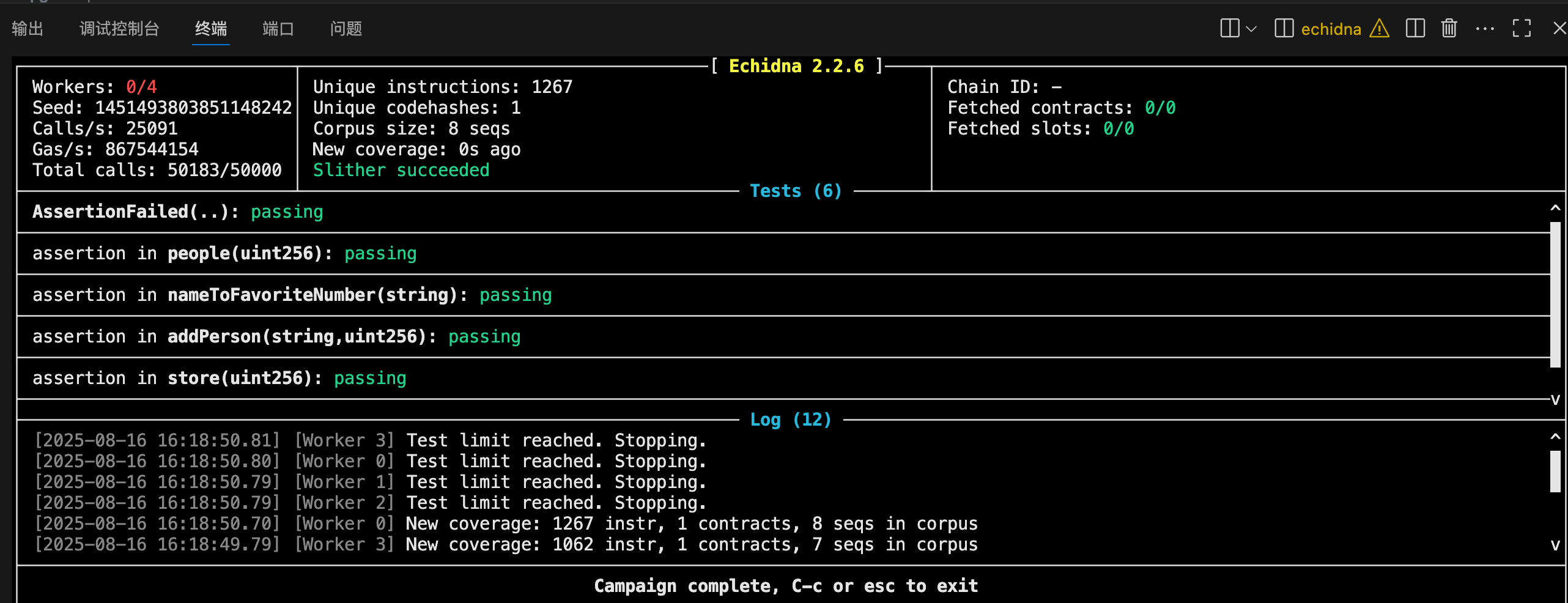Click the Log pane scroll-down arrow

[x=1555, y=545]
